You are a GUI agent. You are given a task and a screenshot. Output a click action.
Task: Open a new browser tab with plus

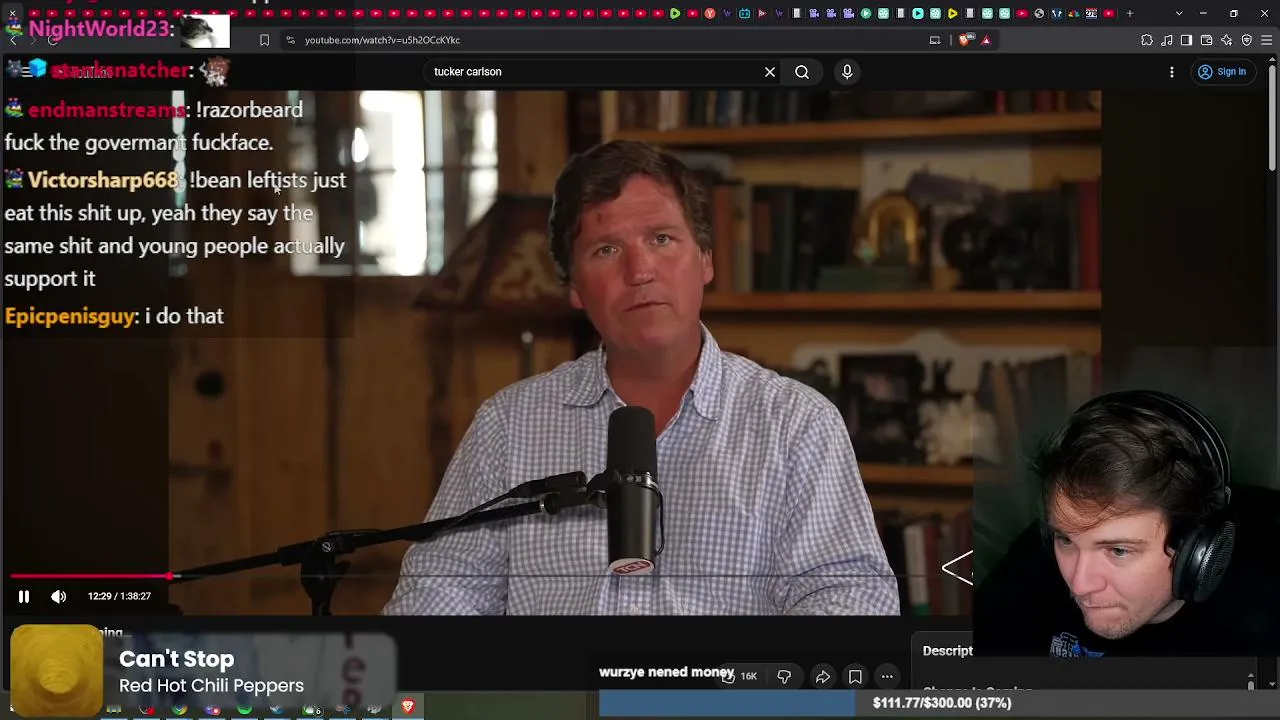pos(1130,13)
